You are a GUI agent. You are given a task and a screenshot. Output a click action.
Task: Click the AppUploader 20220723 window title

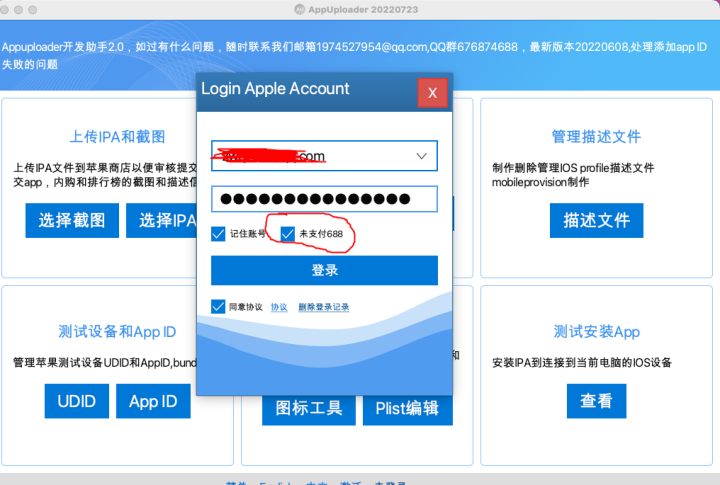pos(363,10)
